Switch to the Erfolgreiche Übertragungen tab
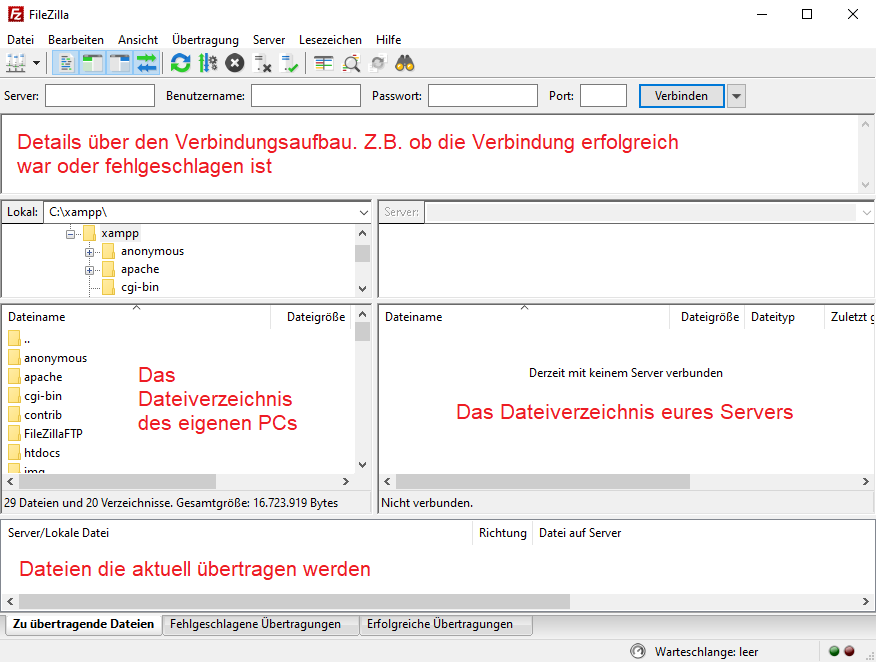The width and height of the screenshot is (876, 662). [x=446, y=624]
